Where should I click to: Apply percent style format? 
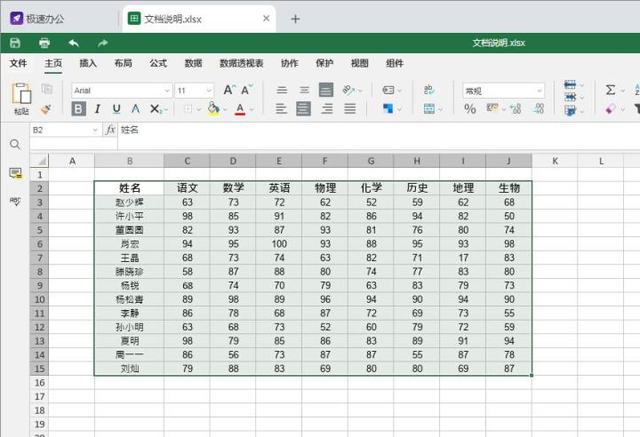pos(470,109)
